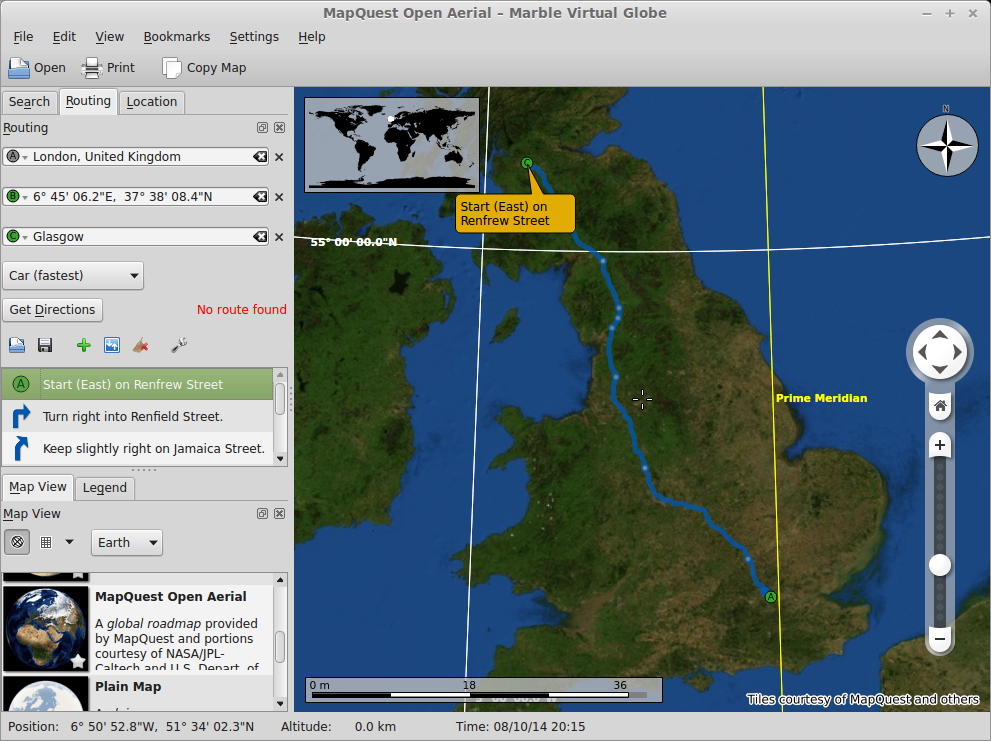Open routing configuration wrench icon
991x741 pixels.
[179, 345]
